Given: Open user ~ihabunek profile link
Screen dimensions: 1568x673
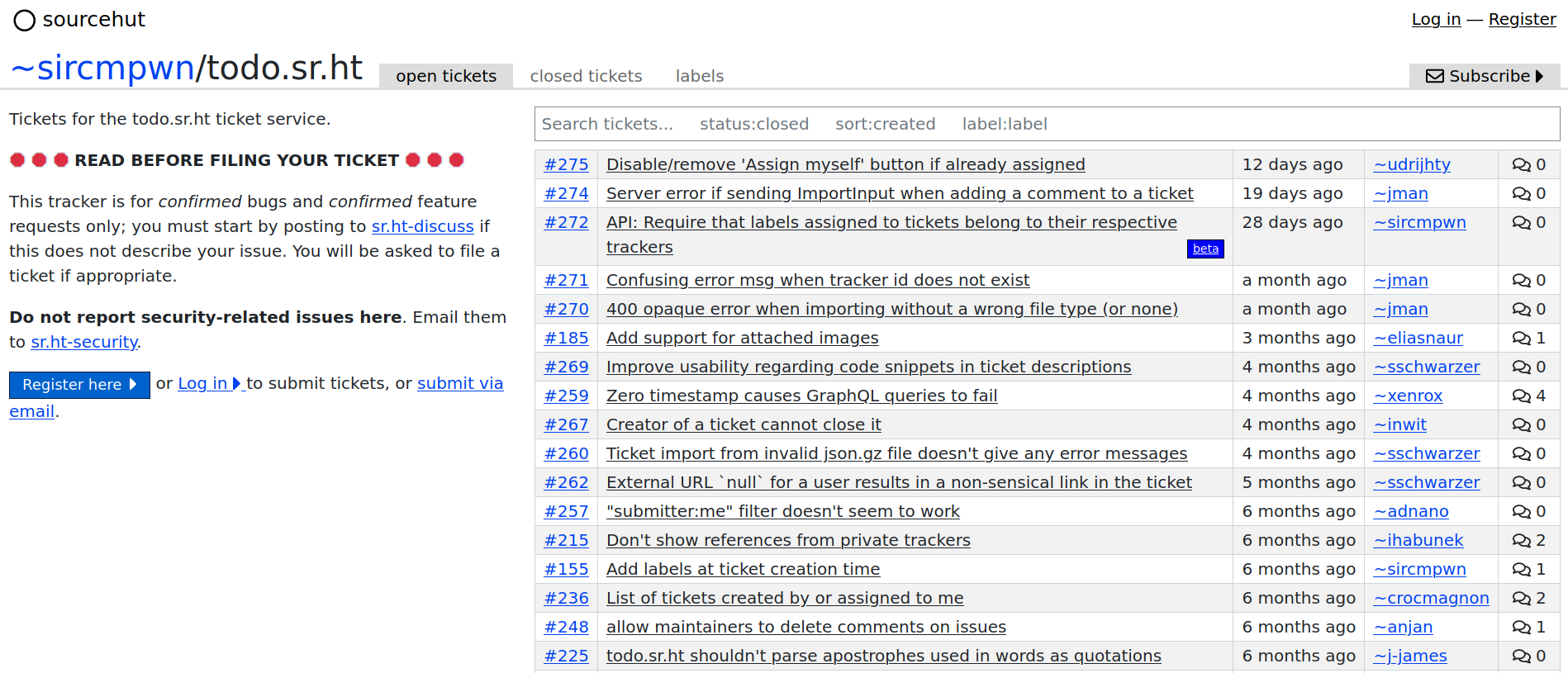Looking at the screenshot, I should click(x=1418, y=540).
